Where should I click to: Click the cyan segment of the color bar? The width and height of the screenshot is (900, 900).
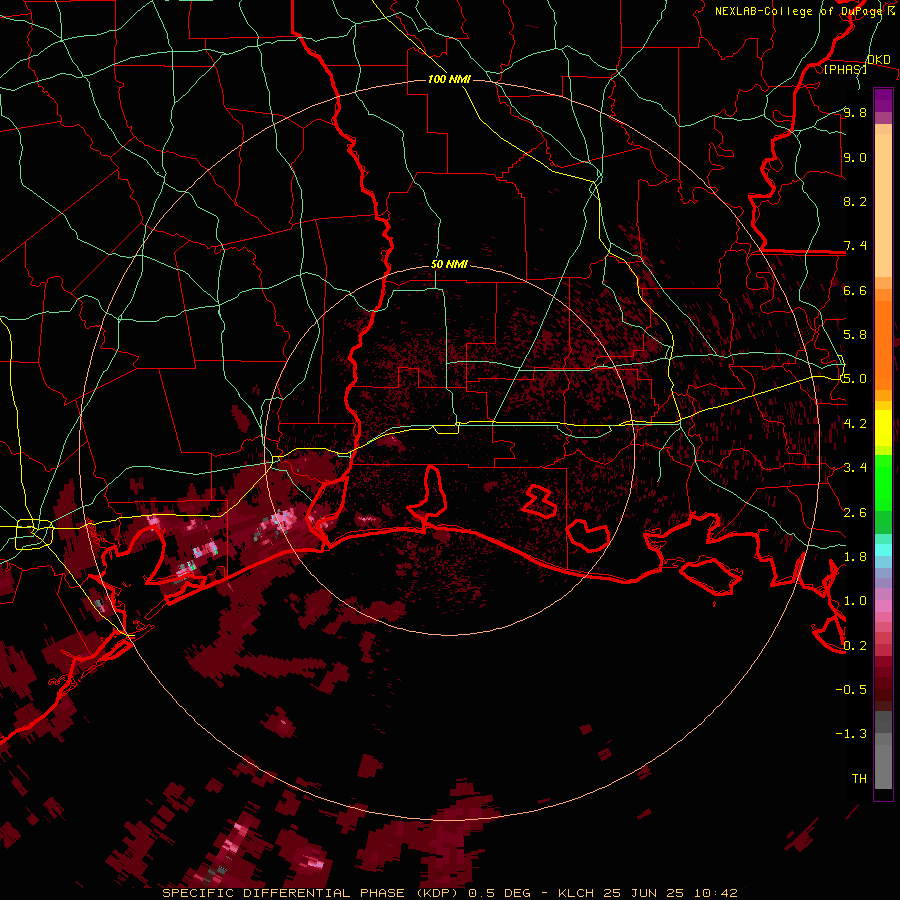pyautogui.click(x=883, y=550)
